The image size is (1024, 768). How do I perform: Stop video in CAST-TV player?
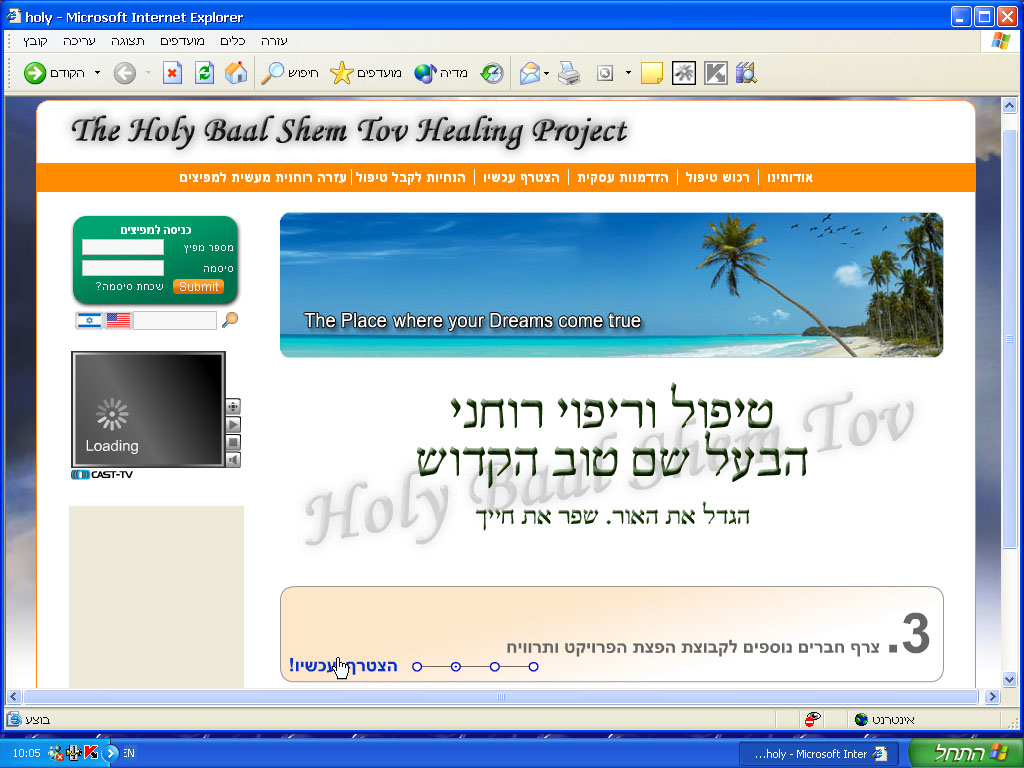[x=233, y=442]
